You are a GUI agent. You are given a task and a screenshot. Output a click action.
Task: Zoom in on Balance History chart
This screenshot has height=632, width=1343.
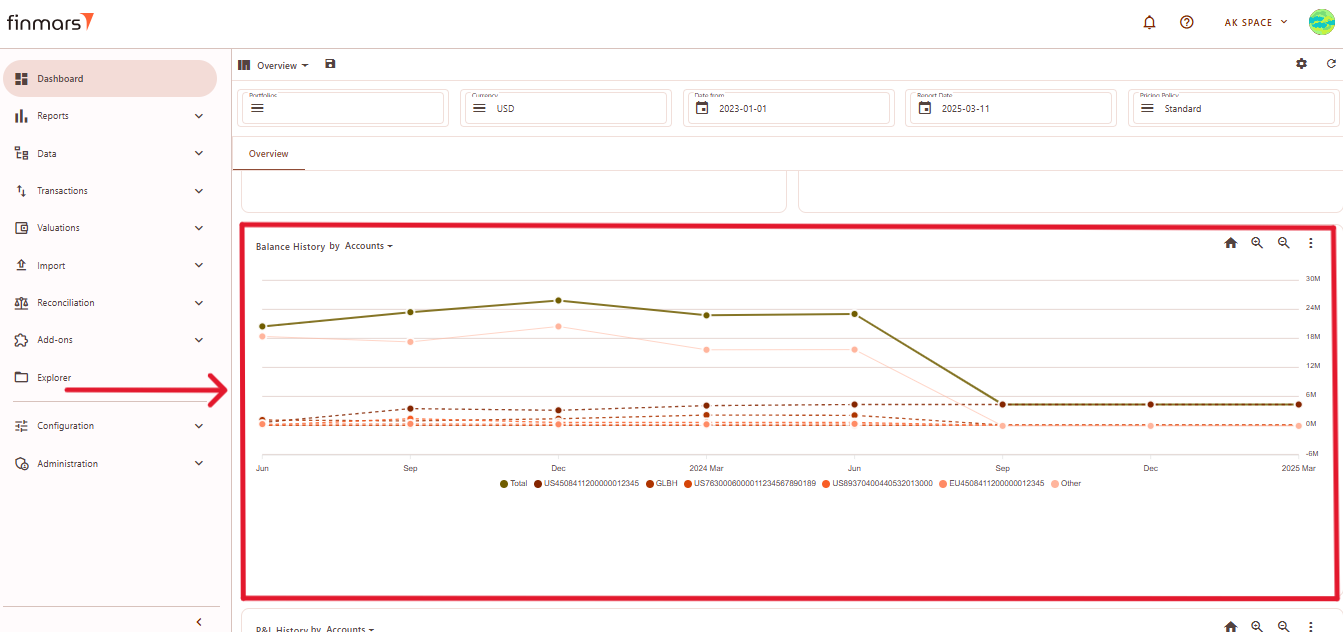pyautogui.click(x=1257, y=243)
